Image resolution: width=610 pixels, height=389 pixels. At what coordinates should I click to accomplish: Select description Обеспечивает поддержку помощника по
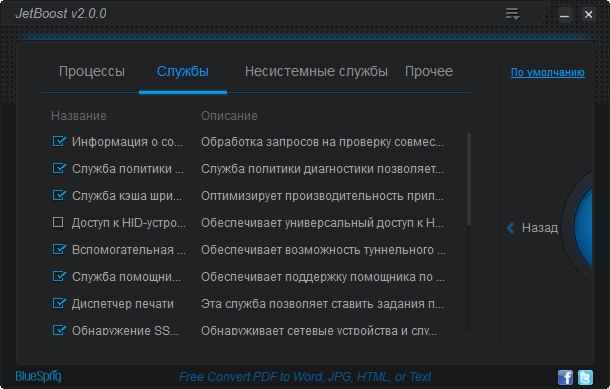323,277
